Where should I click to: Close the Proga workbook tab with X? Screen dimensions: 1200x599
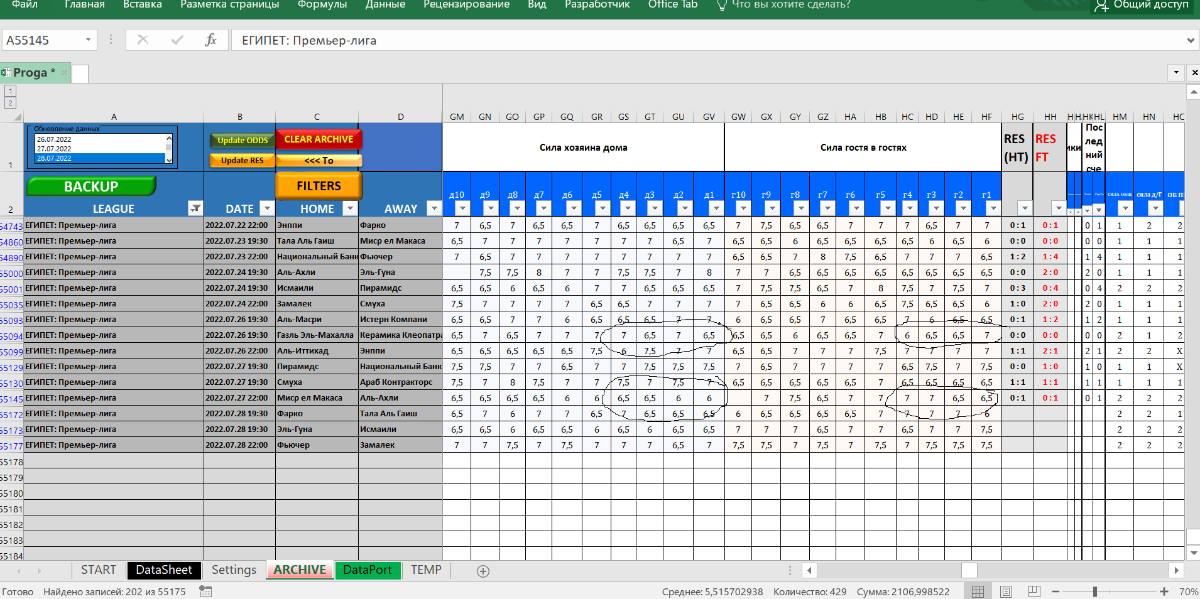66,72
